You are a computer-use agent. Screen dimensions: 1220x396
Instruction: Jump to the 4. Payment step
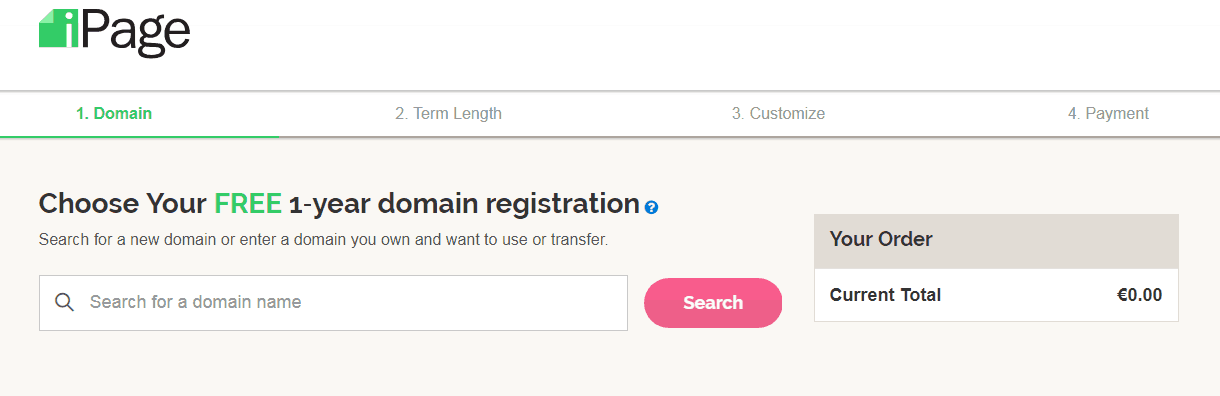(1108, 113)
